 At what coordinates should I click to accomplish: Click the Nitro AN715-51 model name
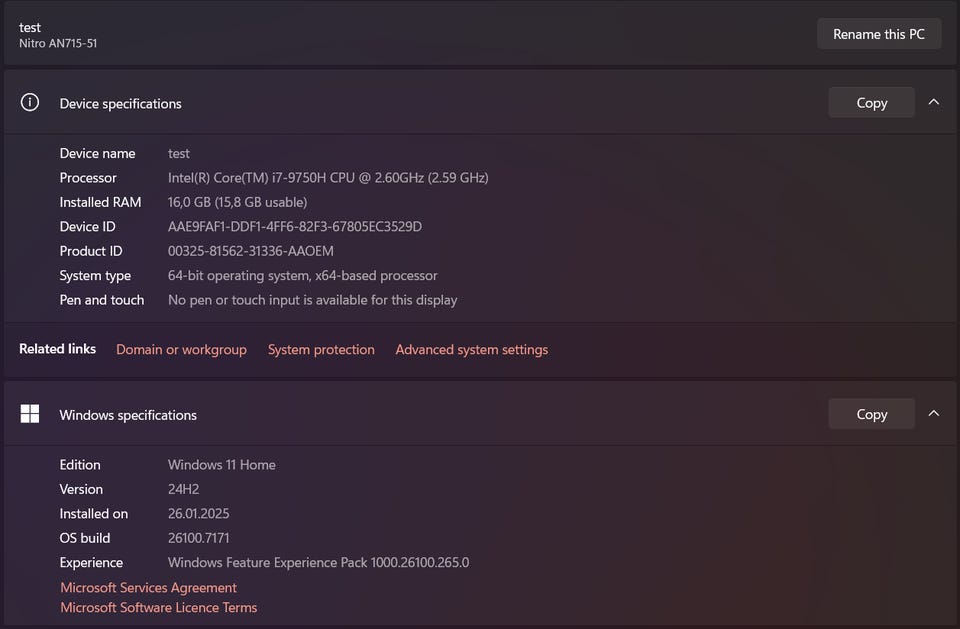pyautogui.click(x=58, y=44)
